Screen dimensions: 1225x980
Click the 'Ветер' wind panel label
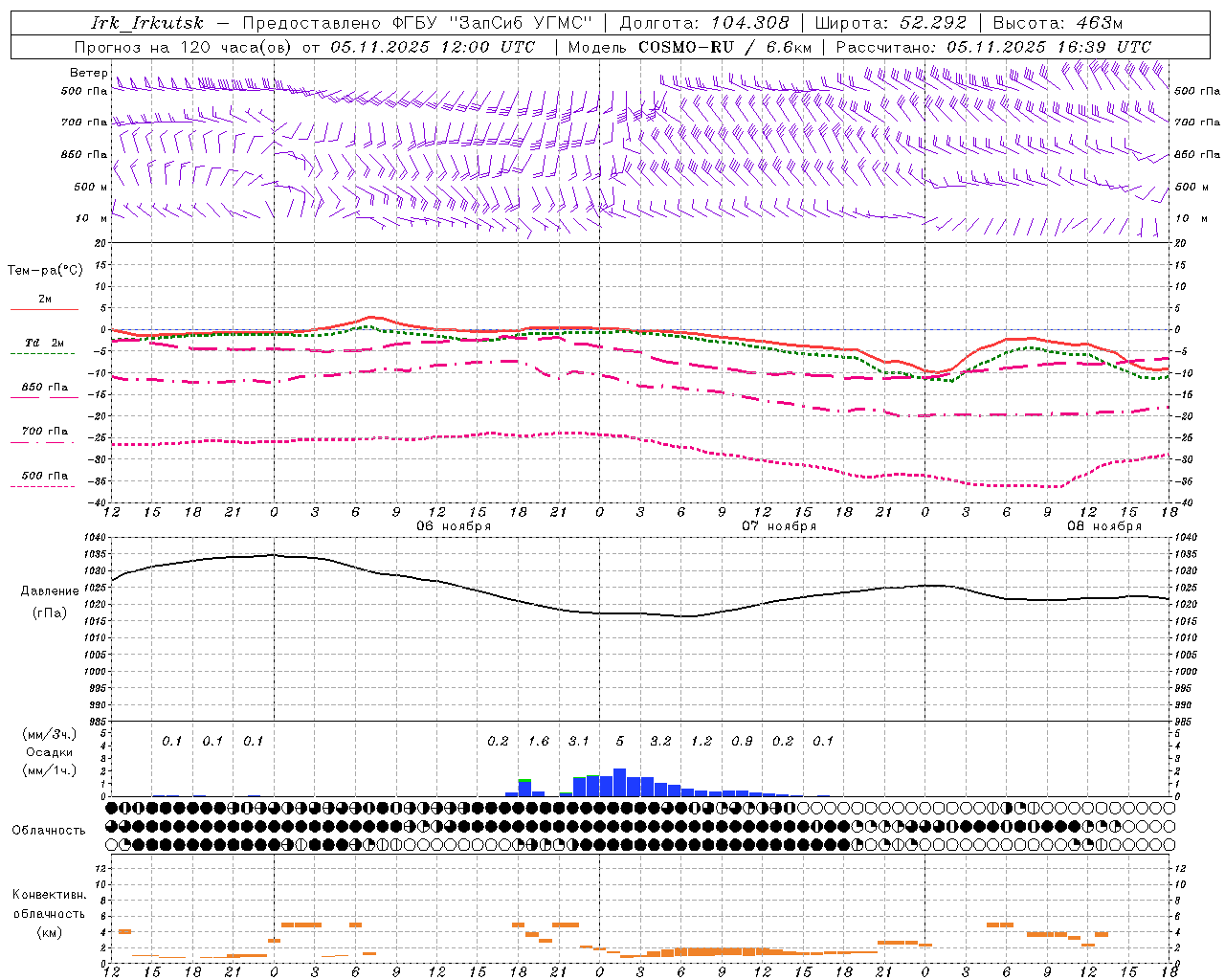(x=89, y=73)
